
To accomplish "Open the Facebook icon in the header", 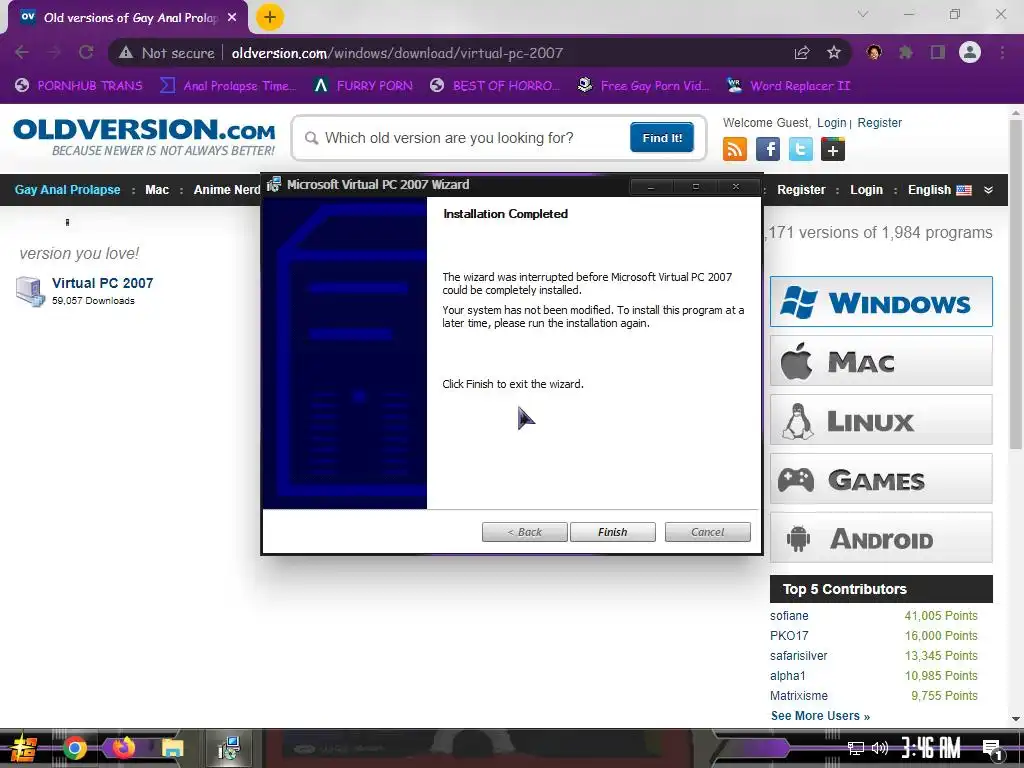I will [768, 149].
